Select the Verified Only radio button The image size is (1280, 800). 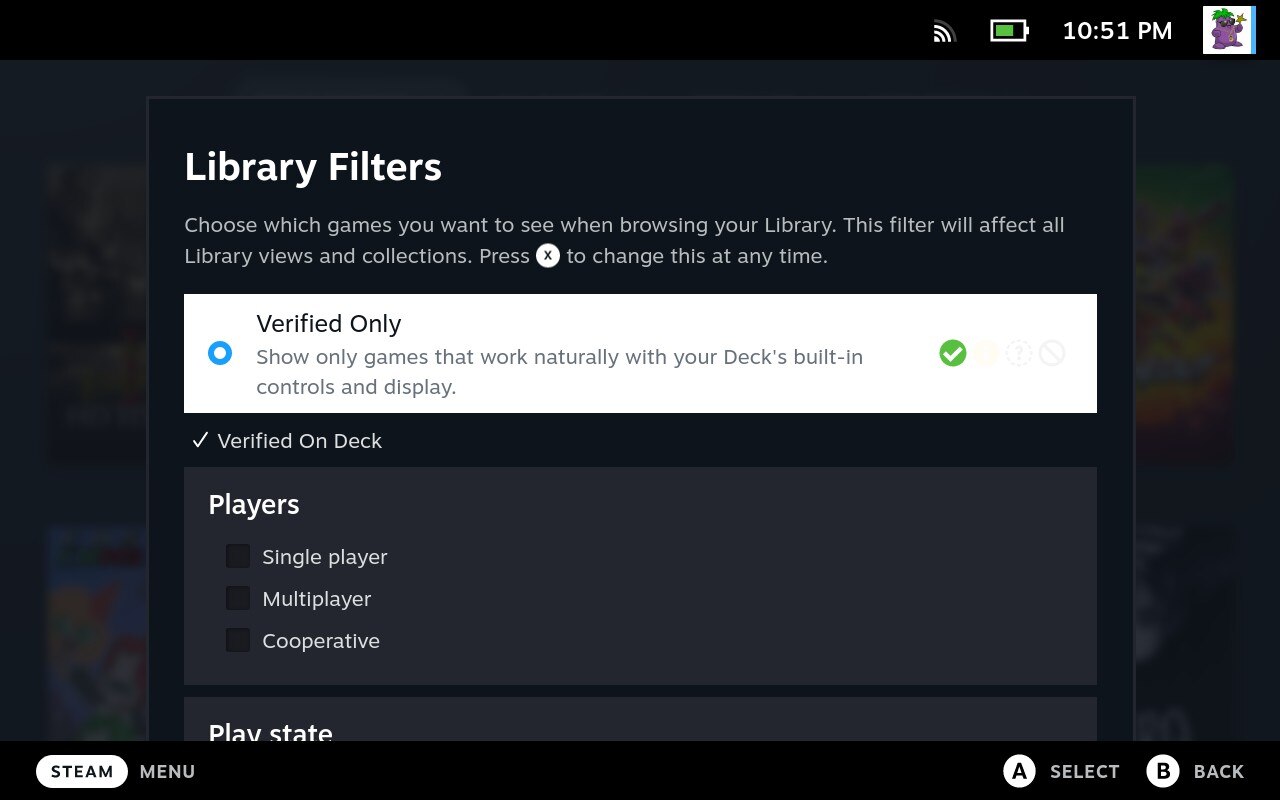tap(219, 353)
